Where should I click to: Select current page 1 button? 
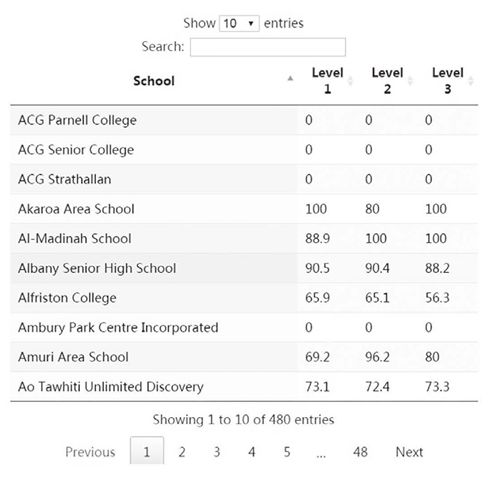tap(147, 450)
